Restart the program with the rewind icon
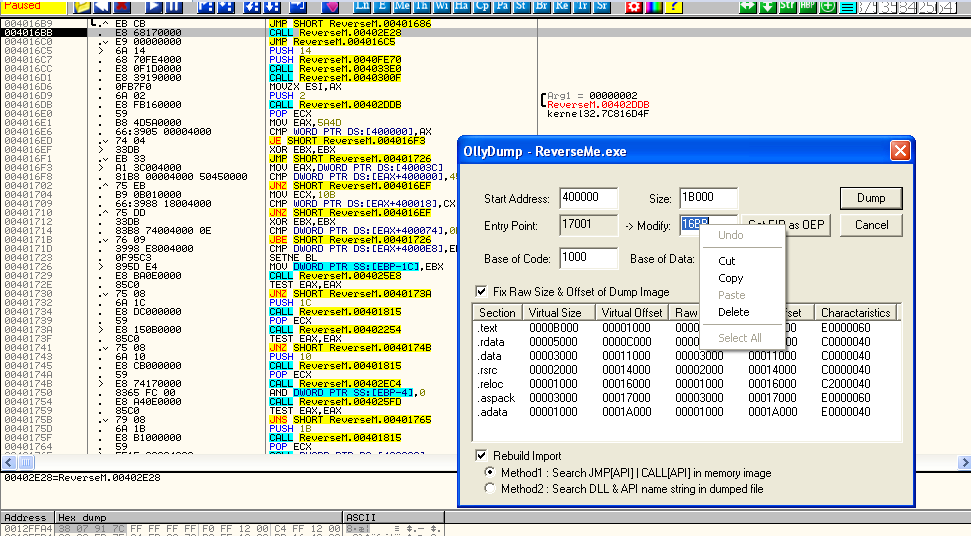This screenshot has width=971, height=536. point(102,7)
